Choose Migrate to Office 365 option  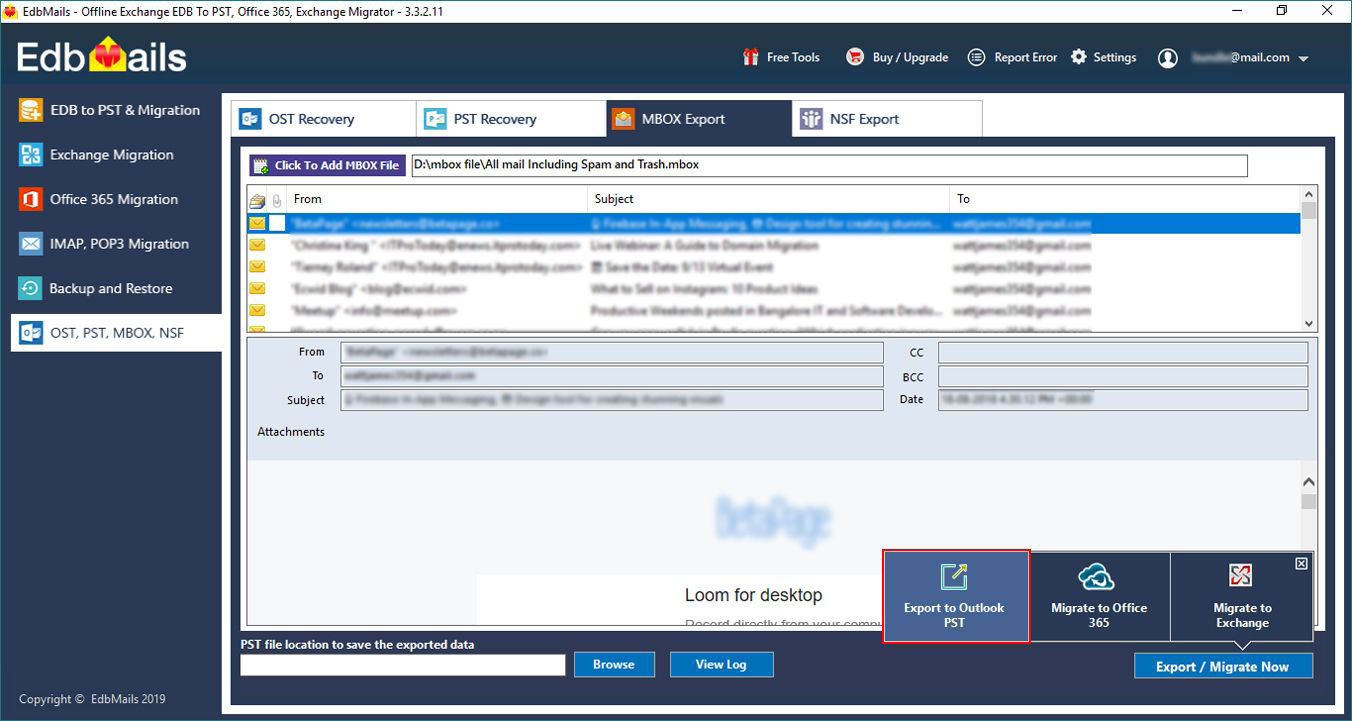point(1099,596)
